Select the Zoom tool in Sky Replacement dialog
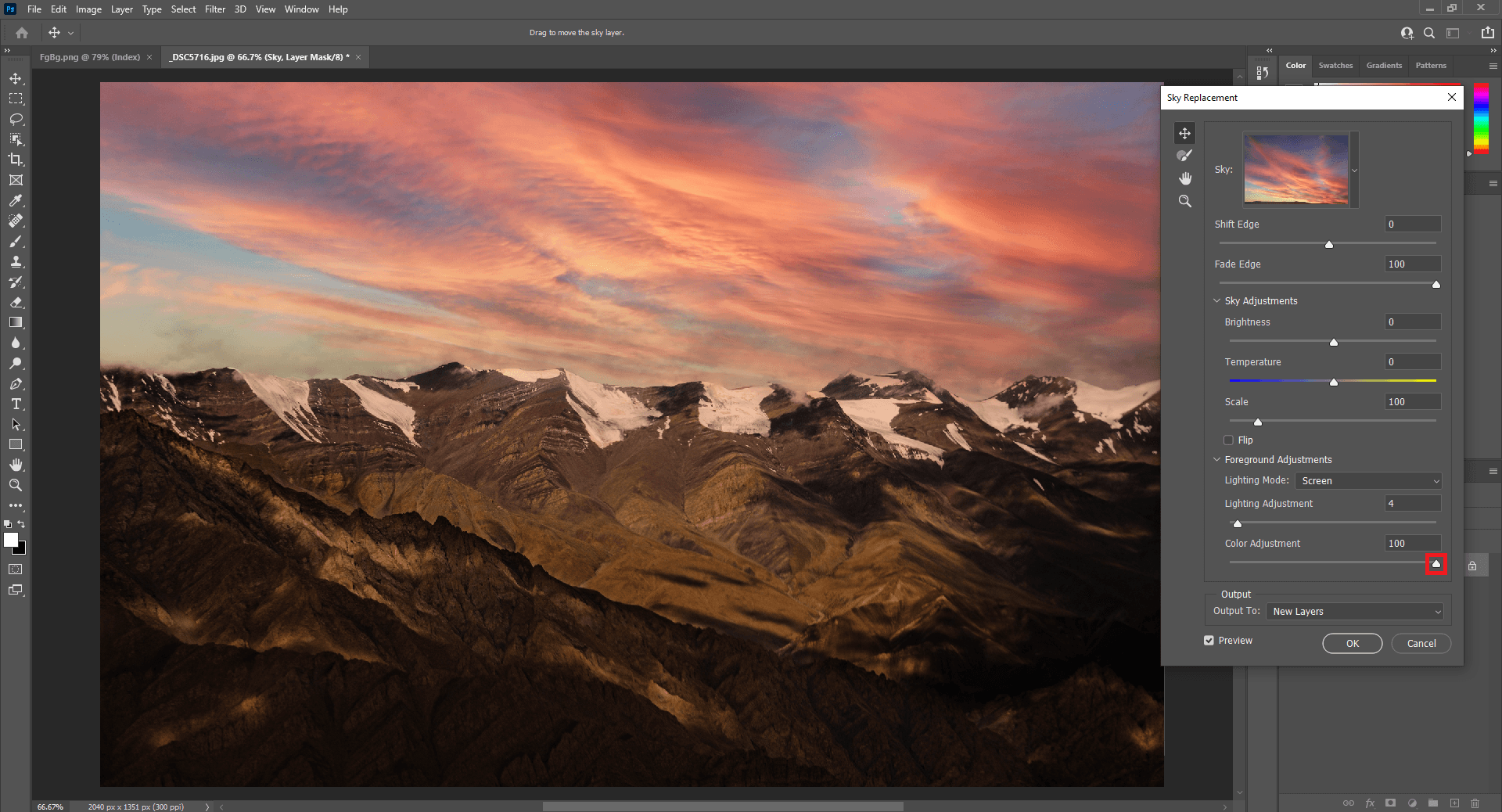 1184,201
